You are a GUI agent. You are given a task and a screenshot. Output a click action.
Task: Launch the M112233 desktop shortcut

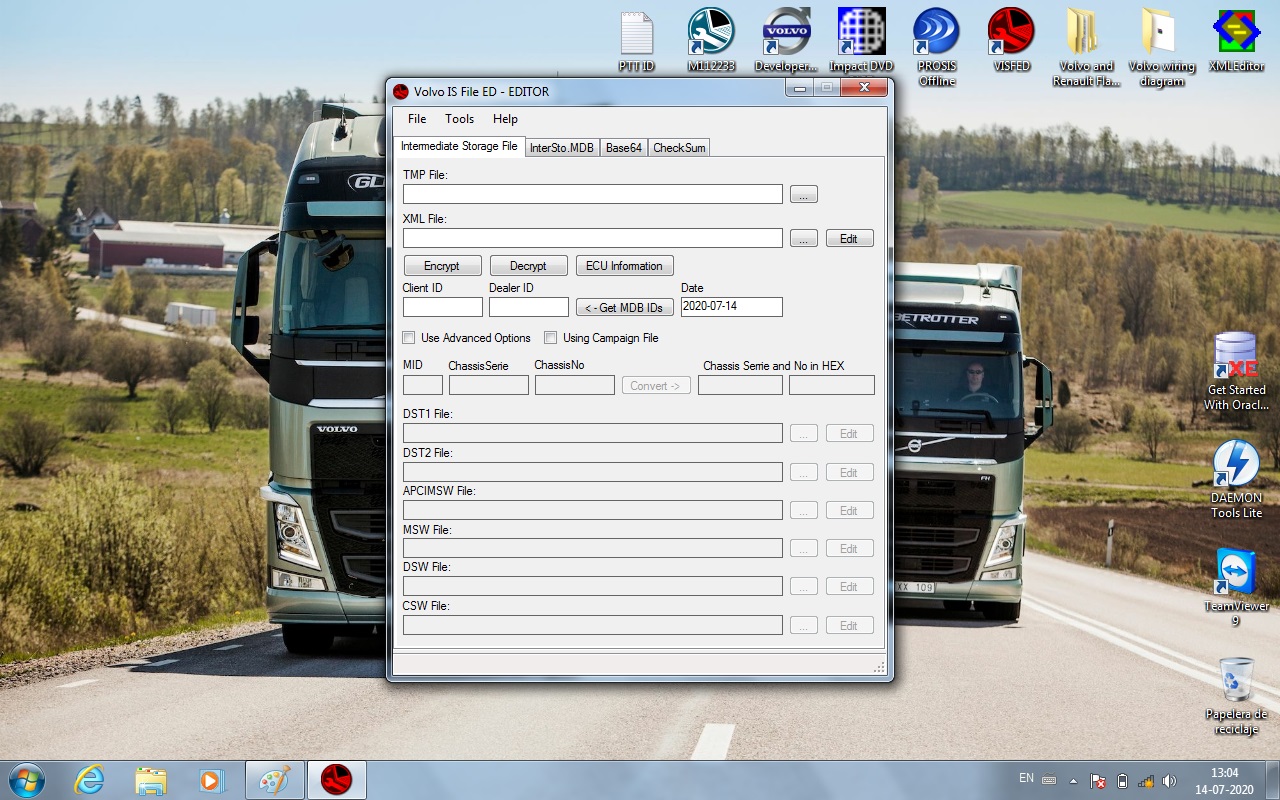coord(711,42)
